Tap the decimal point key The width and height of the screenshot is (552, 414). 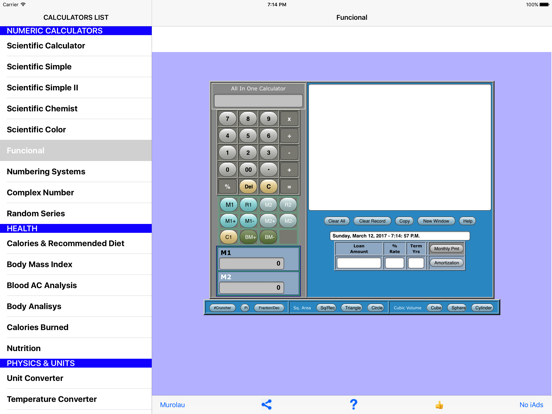point(268,169)
